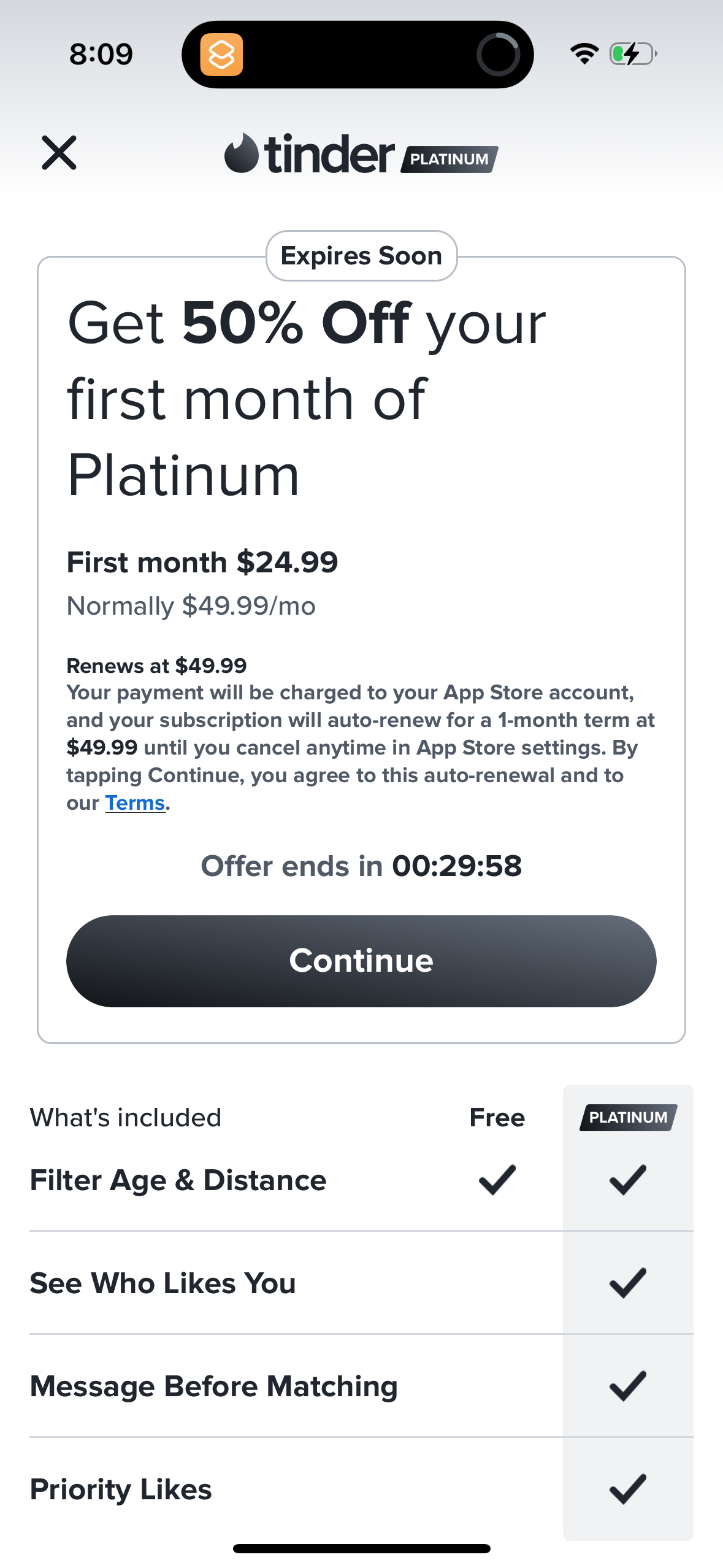Tap Platinum checkmark for See Who Likes You
723x1568 pixels.
(628, 1283)
